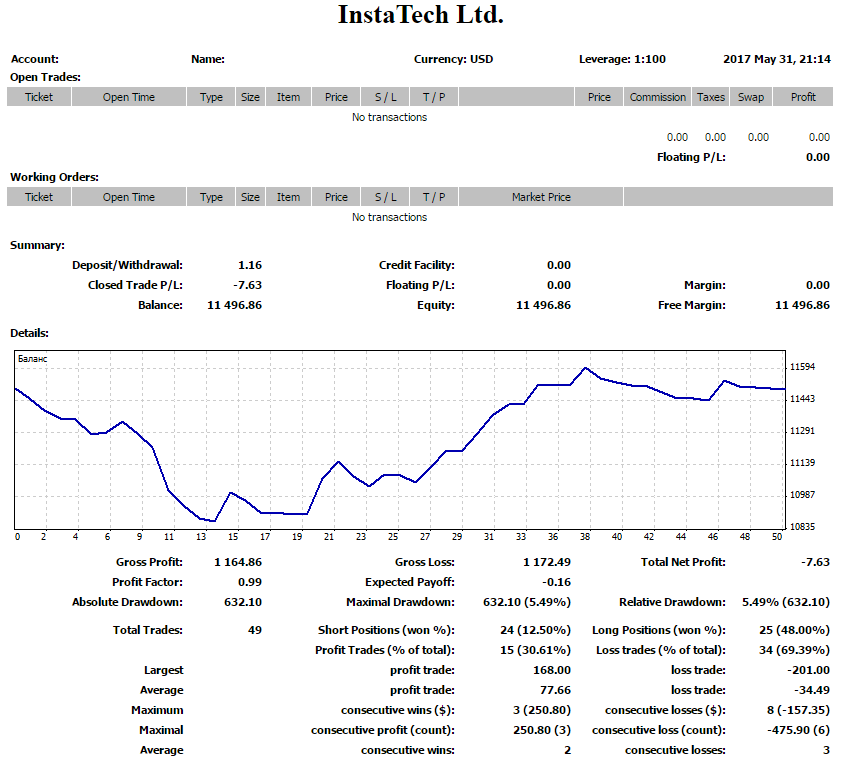Click consecutive losses value 8 (-157.35)

pos(798,710)
